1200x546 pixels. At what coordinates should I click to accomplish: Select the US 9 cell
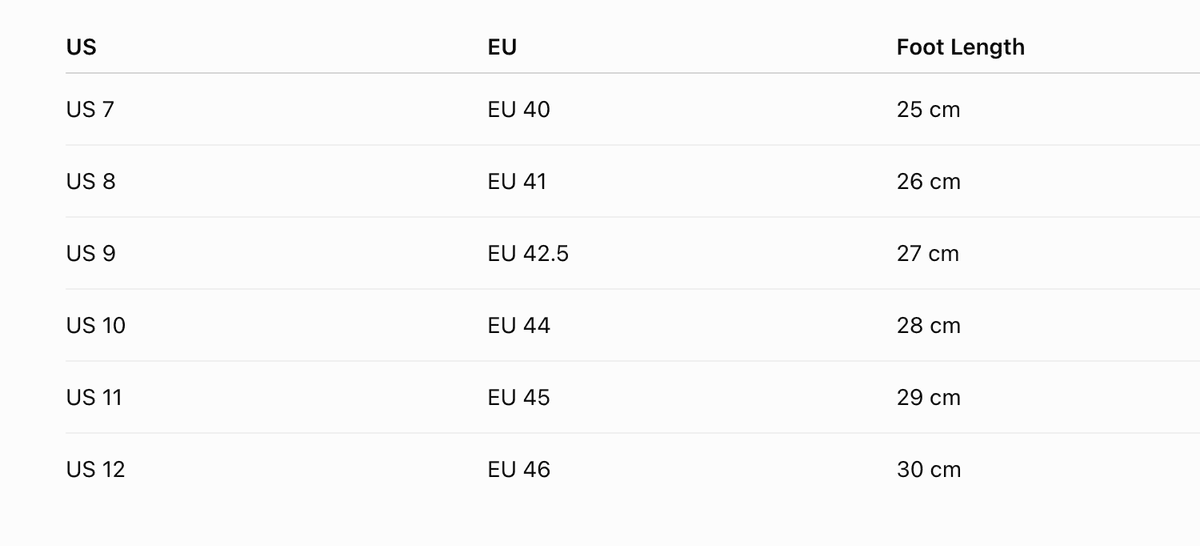[91, 253]
